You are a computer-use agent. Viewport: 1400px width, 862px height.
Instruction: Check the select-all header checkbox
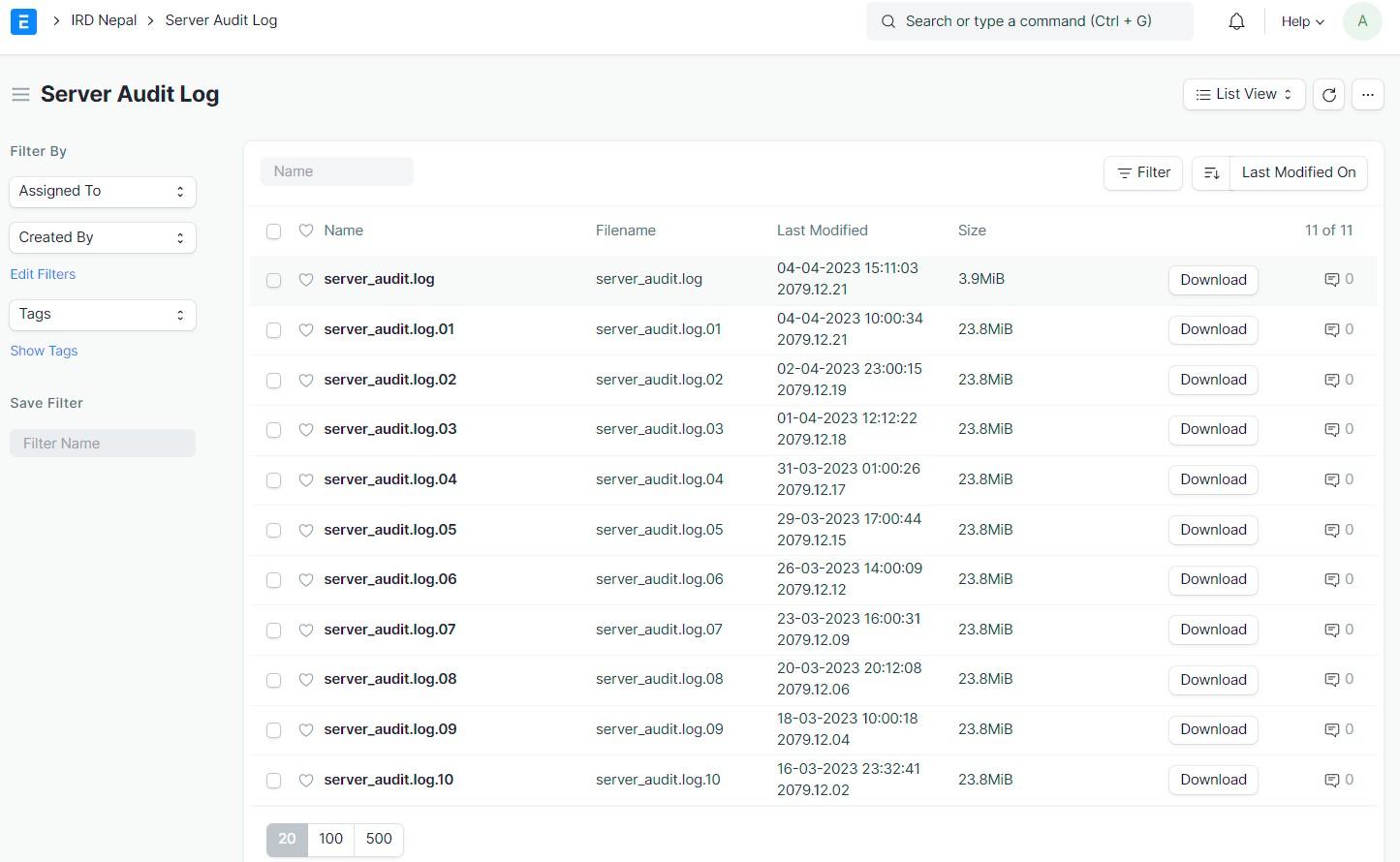pyautogui.click(x=274, y=231)
